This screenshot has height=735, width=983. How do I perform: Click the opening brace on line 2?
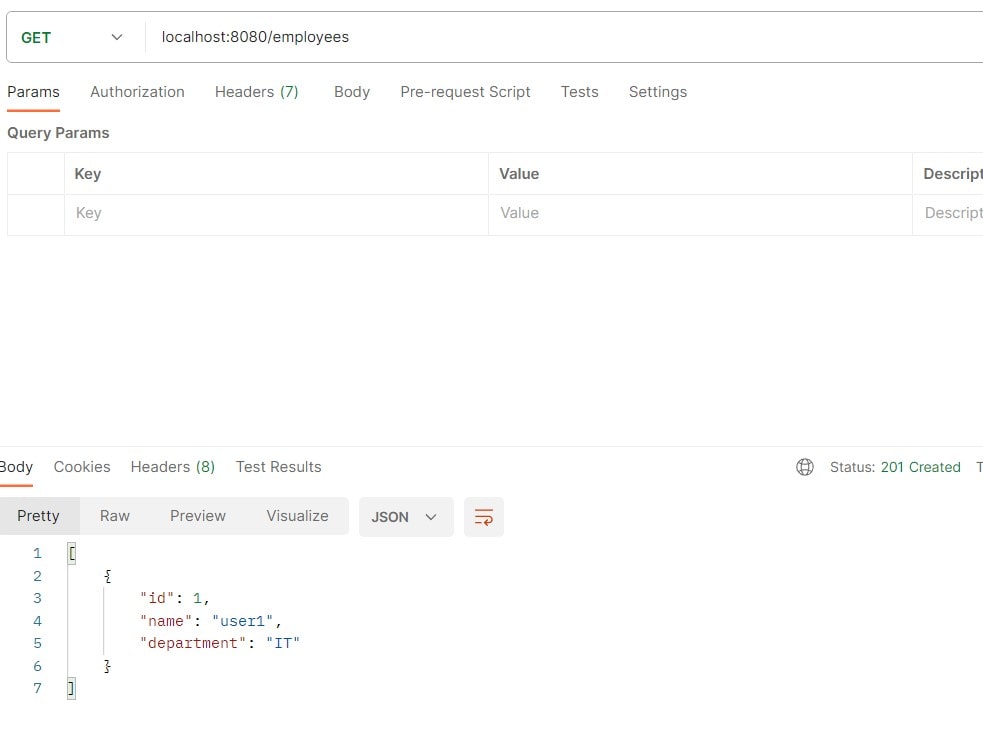(x=107, y=576)
